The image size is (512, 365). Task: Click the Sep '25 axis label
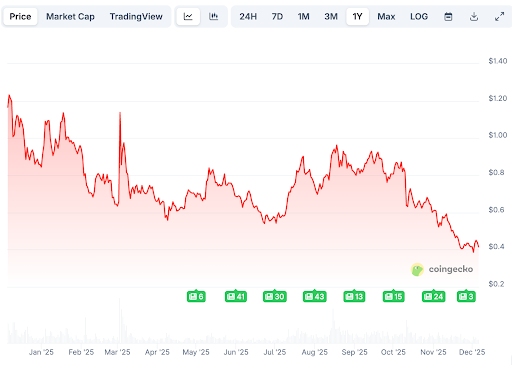point(354,352)
